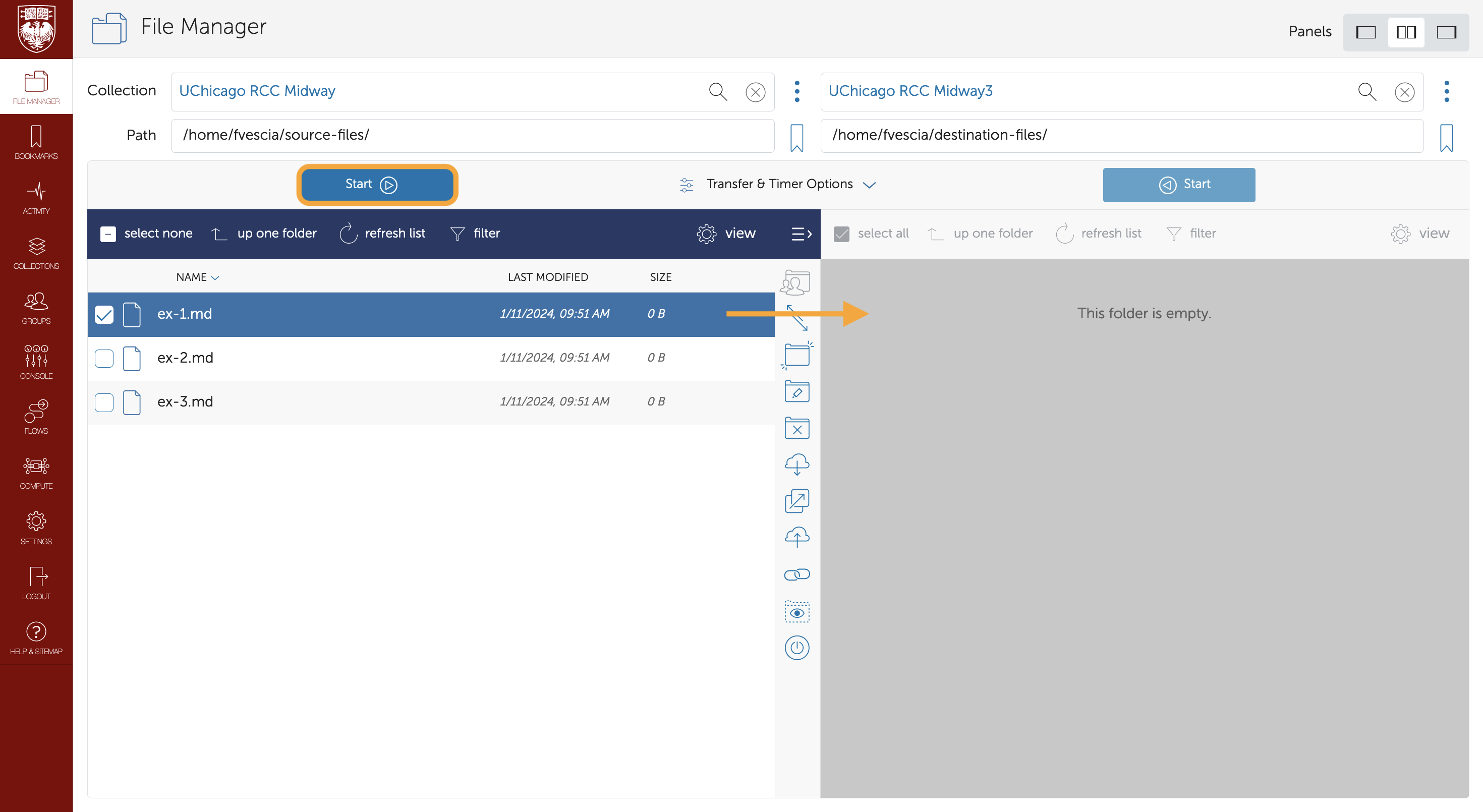Open Activity in sidebar

(36, 197)
